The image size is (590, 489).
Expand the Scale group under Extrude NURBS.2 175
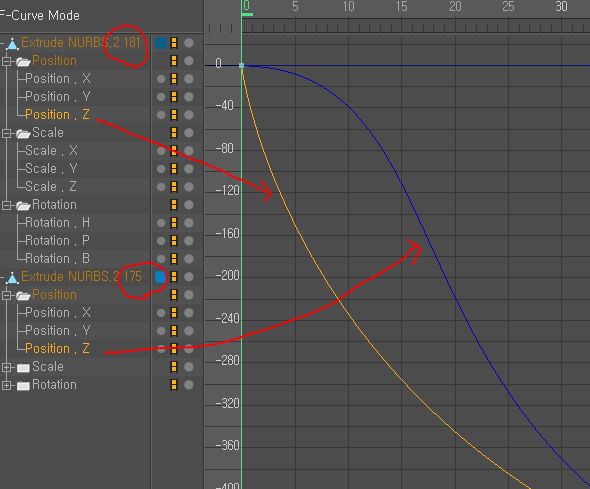[x=6, y=367]
